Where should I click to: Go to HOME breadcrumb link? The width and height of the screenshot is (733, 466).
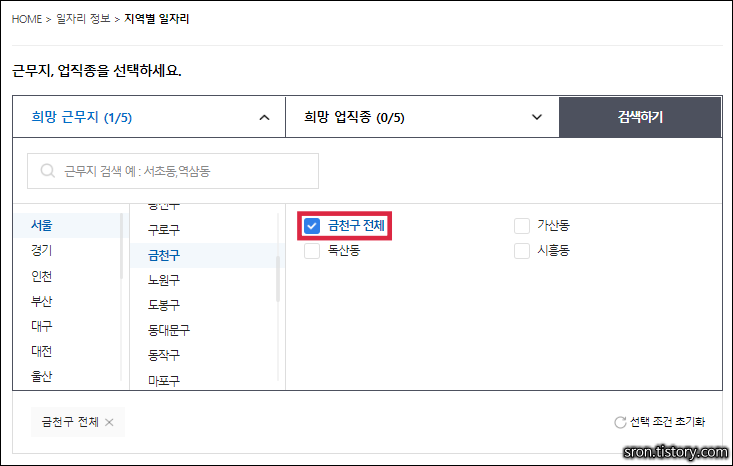[x=27, y=19]
